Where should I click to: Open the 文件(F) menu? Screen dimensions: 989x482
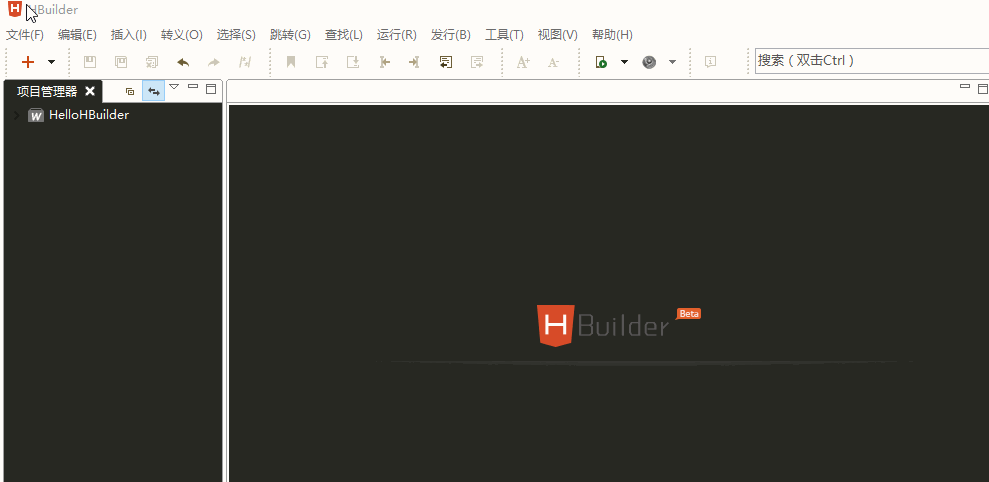25,35
